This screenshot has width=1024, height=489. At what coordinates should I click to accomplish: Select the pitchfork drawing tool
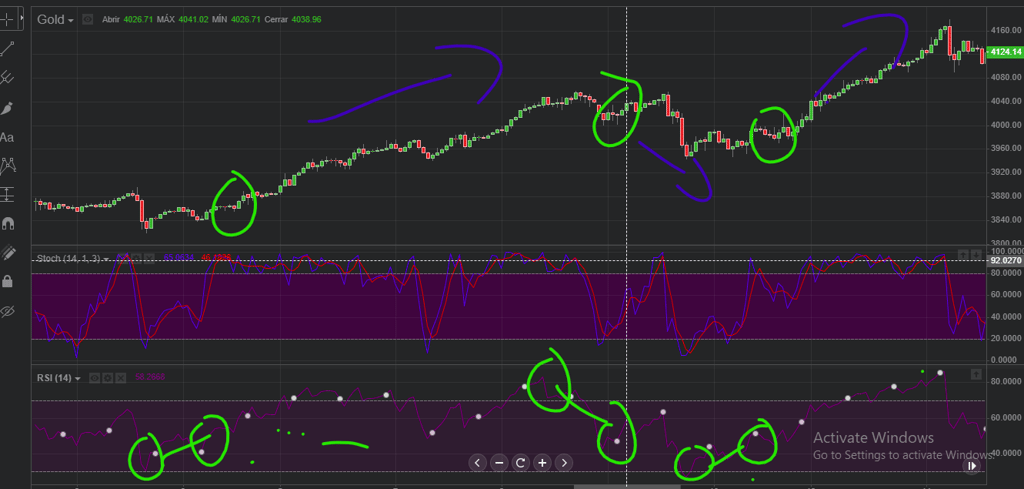tap(7, 78)
